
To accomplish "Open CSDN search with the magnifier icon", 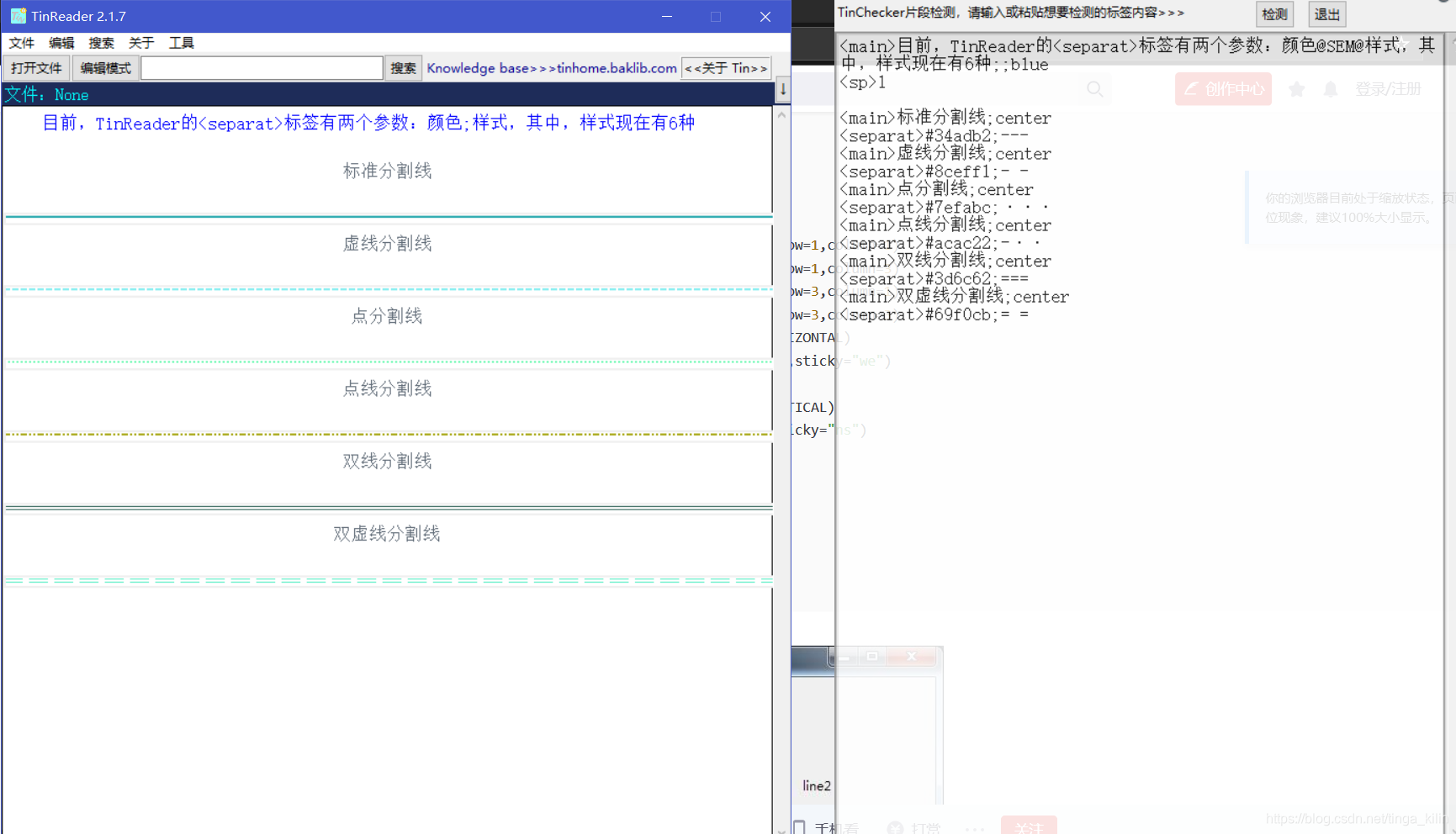I will click(x=1094, y=88).
